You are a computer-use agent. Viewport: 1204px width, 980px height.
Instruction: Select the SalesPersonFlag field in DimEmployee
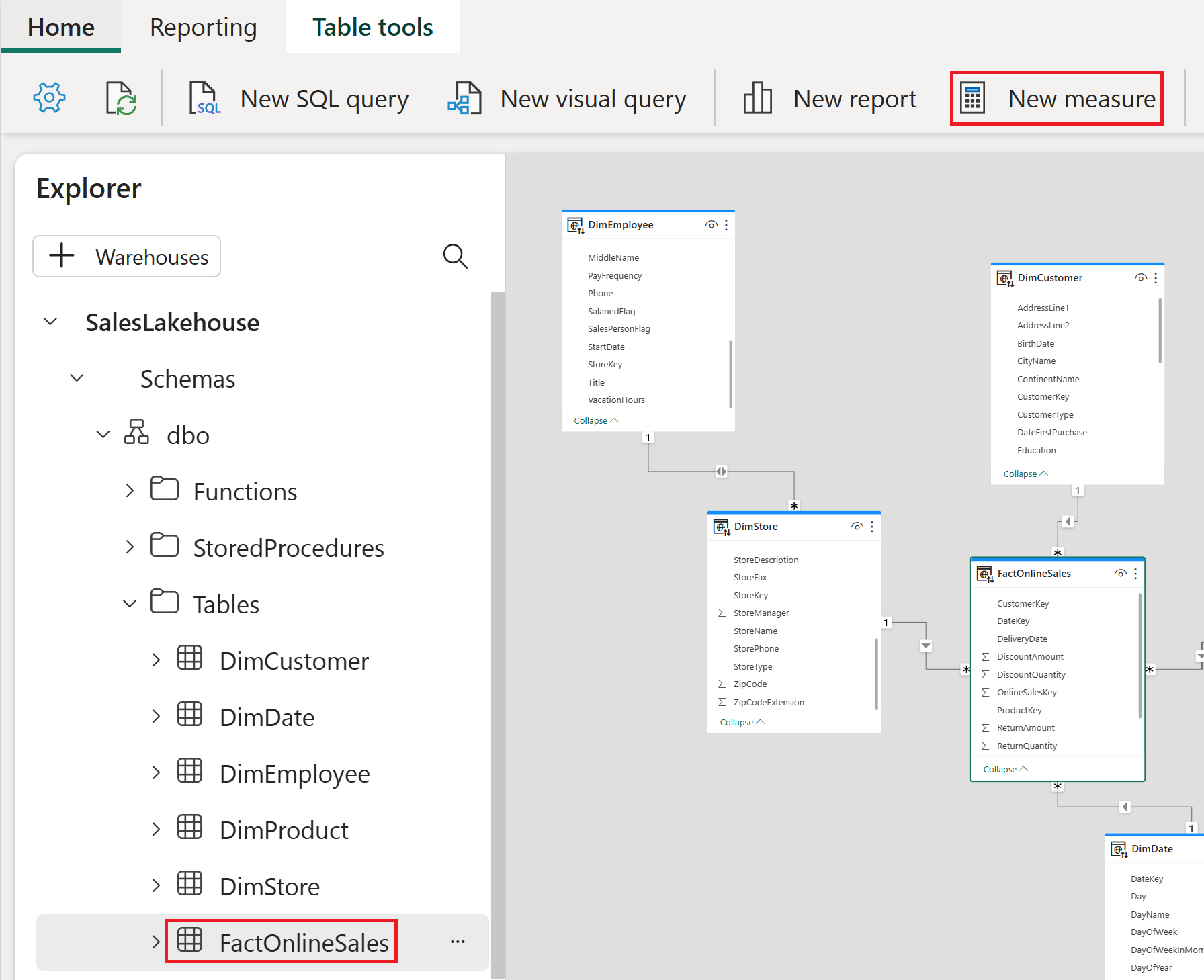619,328
